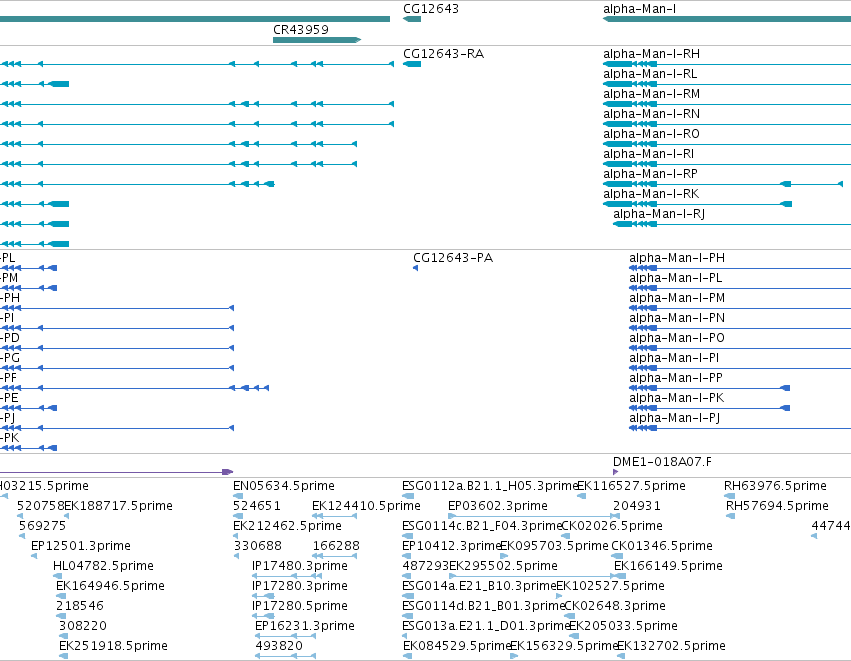Click the ESG013a.E21.1_D01.3prime EST label
Image resolution: width=851 pixels, height=661 pixels.
pos(486,626)
